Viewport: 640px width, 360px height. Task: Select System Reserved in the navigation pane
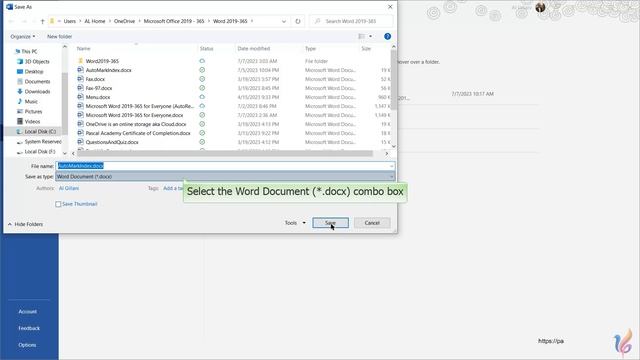tap(43, 142)
